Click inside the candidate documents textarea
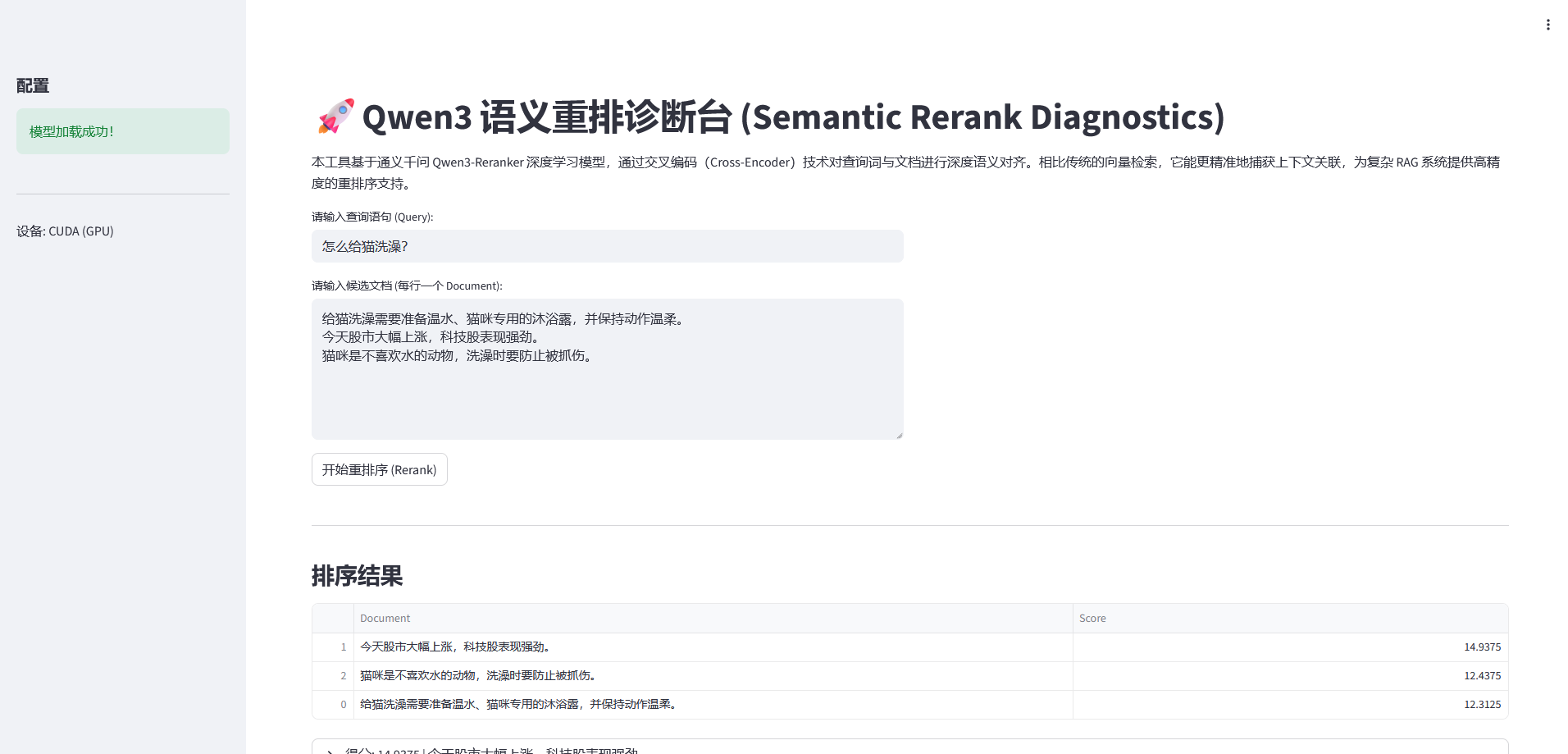The height and width of the screenshot is (754, 1568). point(607,369)
